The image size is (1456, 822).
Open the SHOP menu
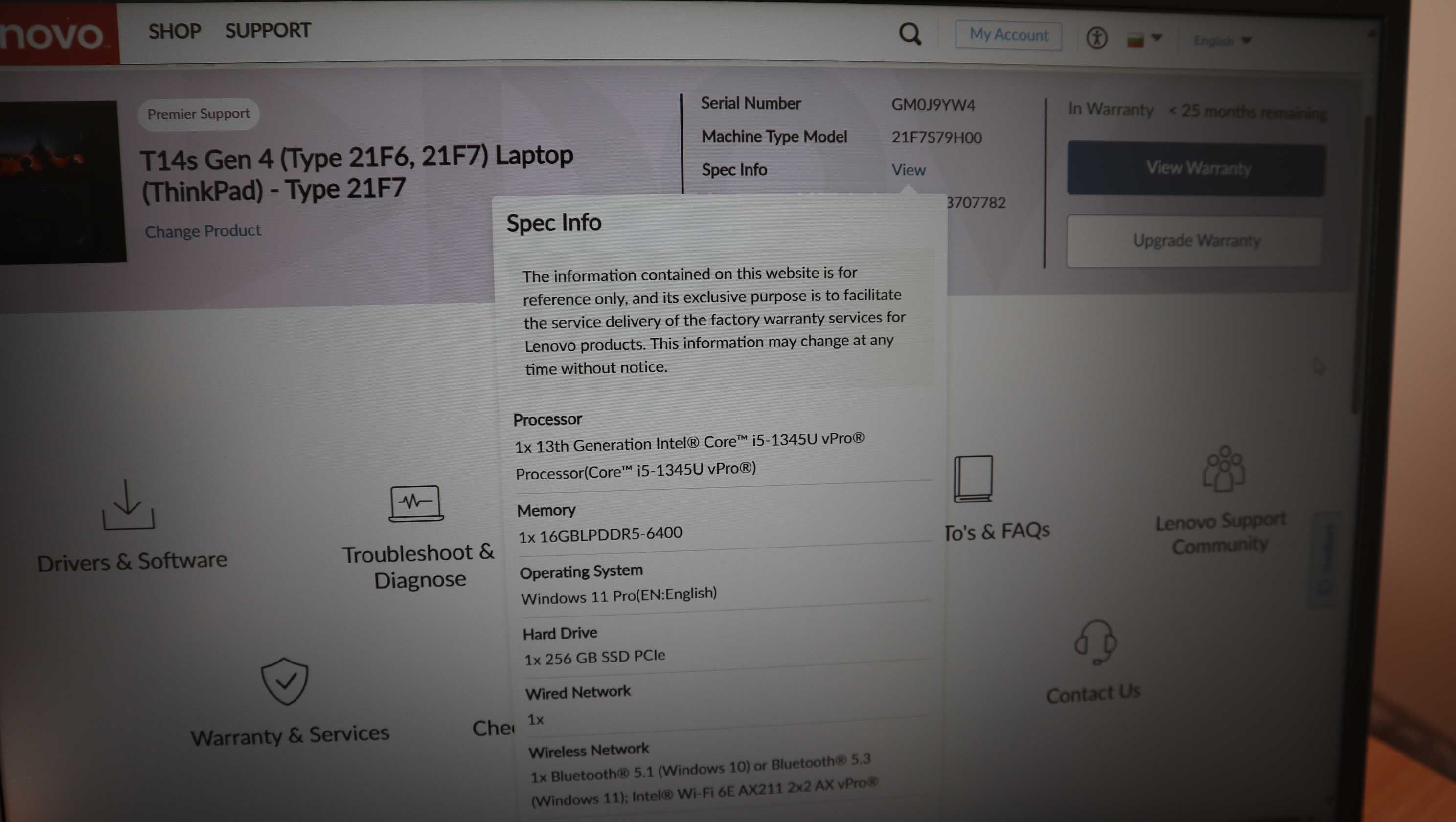click(175, 31)
